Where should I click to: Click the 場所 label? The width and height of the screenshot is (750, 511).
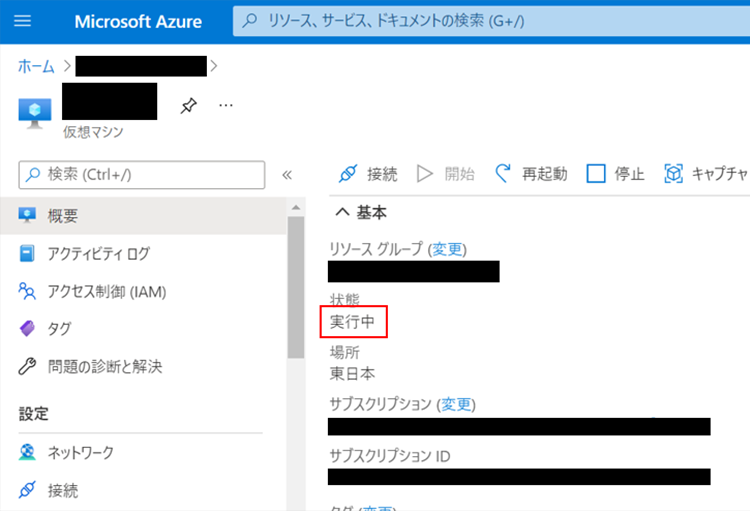point(344,353)
